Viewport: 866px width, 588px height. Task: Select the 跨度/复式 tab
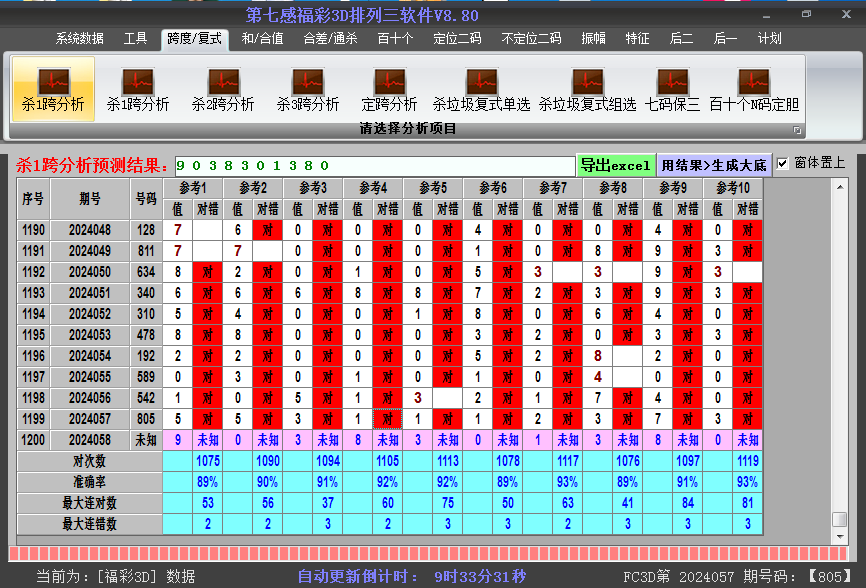pos(194,39)
